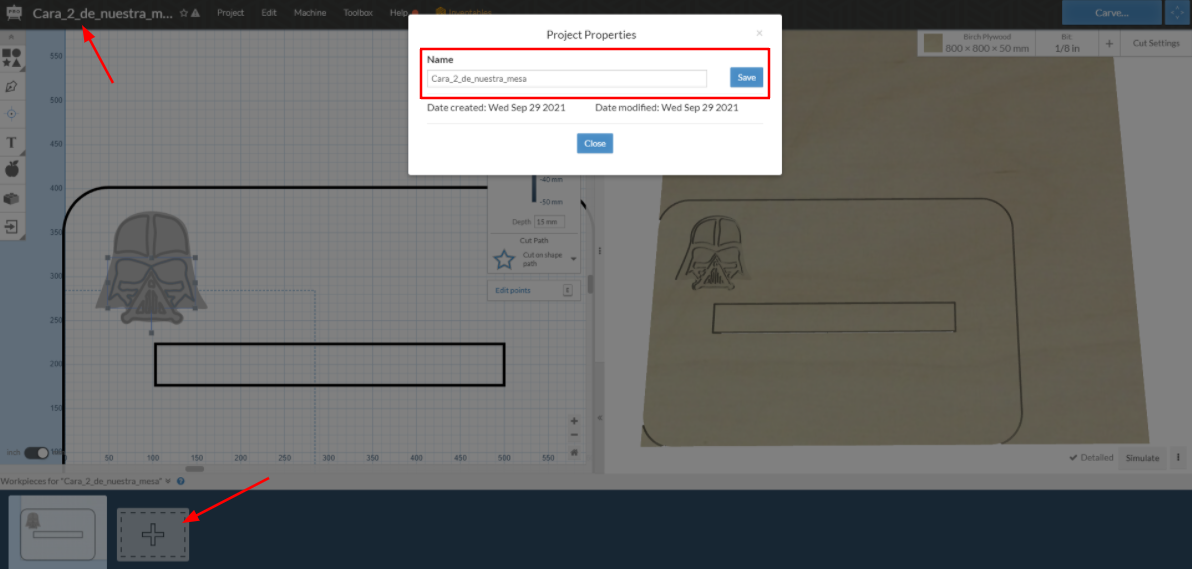Click the horizontal canvas scrollbar

click(195, 469)
